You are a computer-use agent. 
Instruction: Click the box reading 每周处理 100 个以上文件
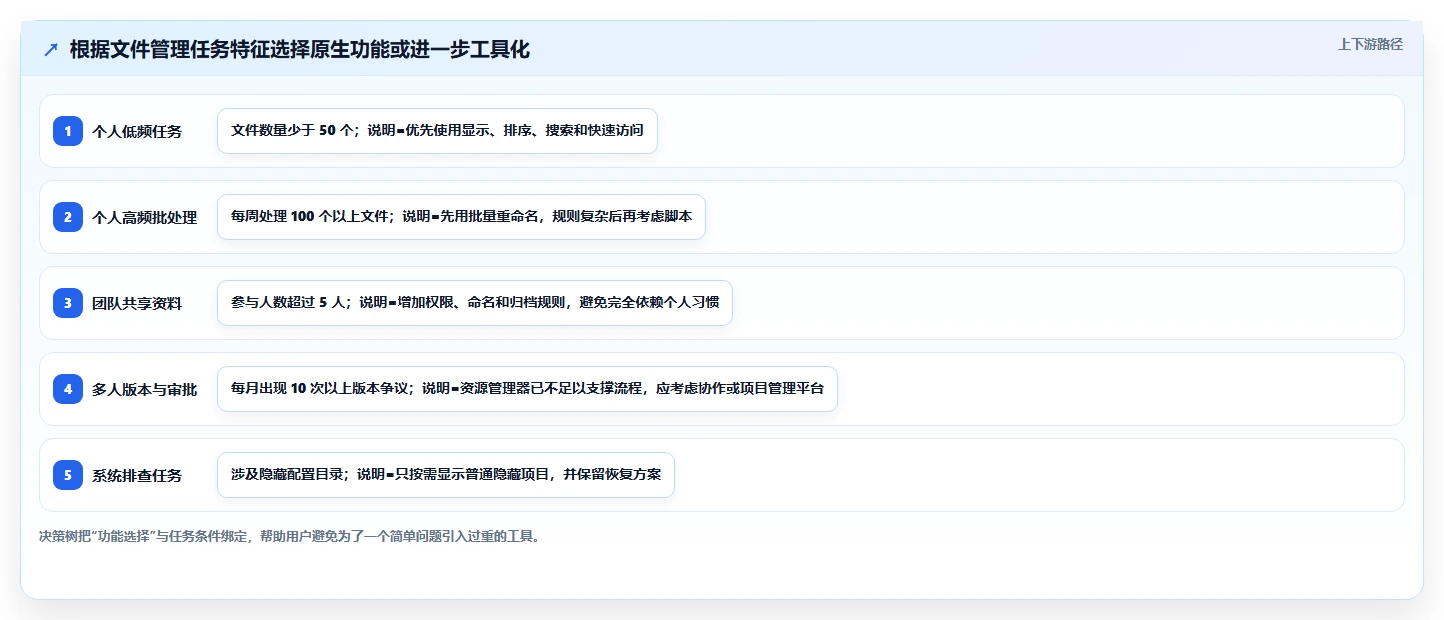461,217
